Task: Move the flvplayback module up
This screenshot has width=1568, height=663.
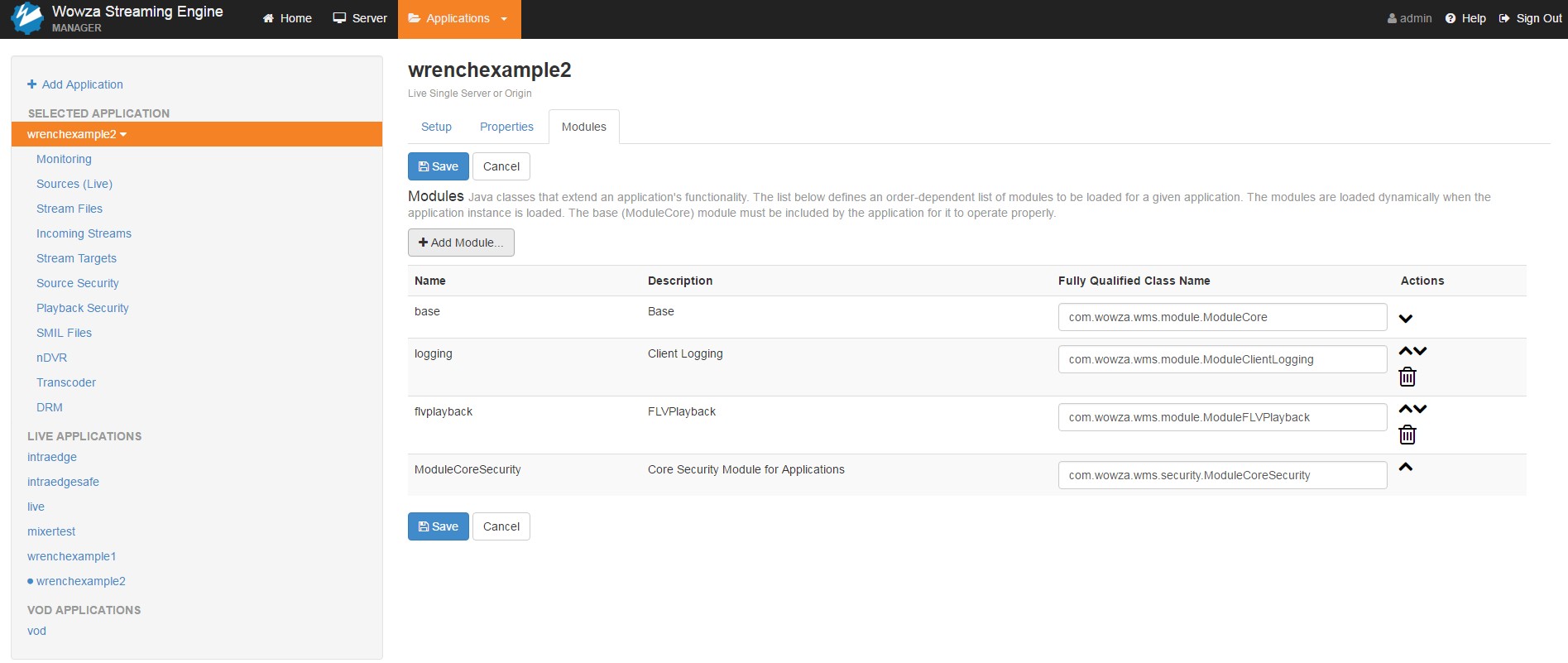Action: (x=1405, y=409)
